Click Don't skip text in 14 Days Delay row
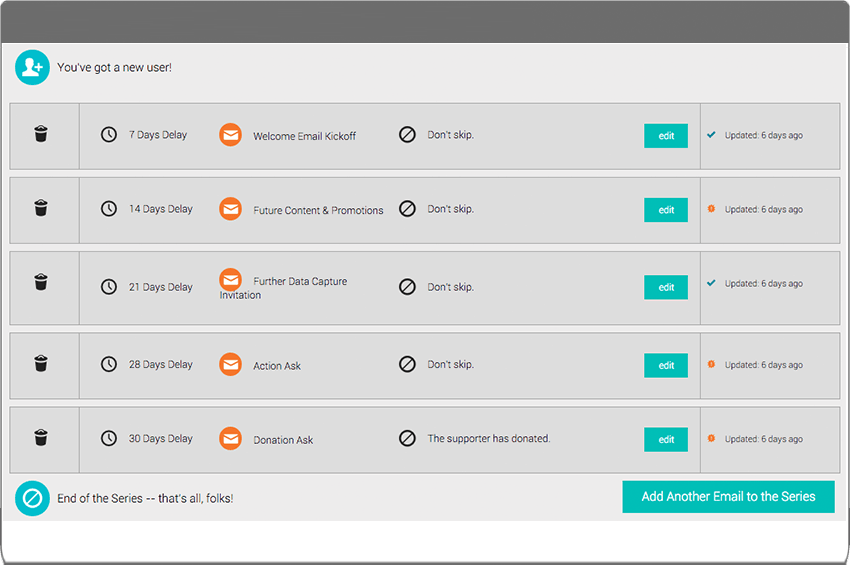The image size is (853, 570). 450,209
